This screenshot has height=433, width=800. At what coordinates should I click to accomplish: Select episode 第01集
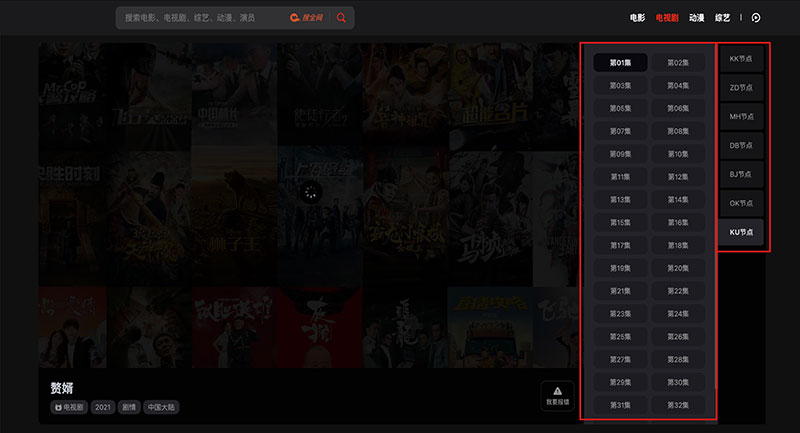click(620, 63)
